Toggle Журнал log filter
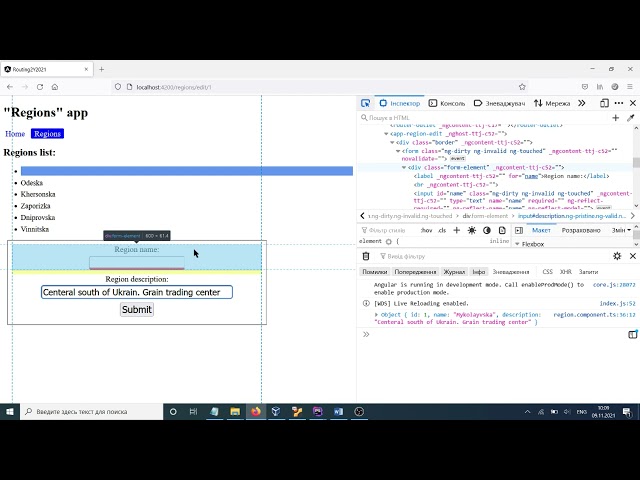This screenshot has height=480, width=640. click(454, 272)
